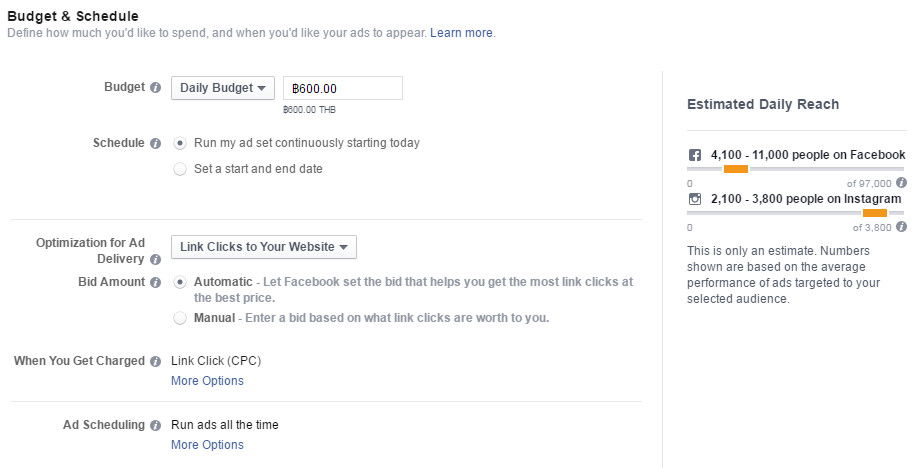922x468 pixels.
Task: Open the Daily Budget dropdown
Action: [x=223, y=88]
